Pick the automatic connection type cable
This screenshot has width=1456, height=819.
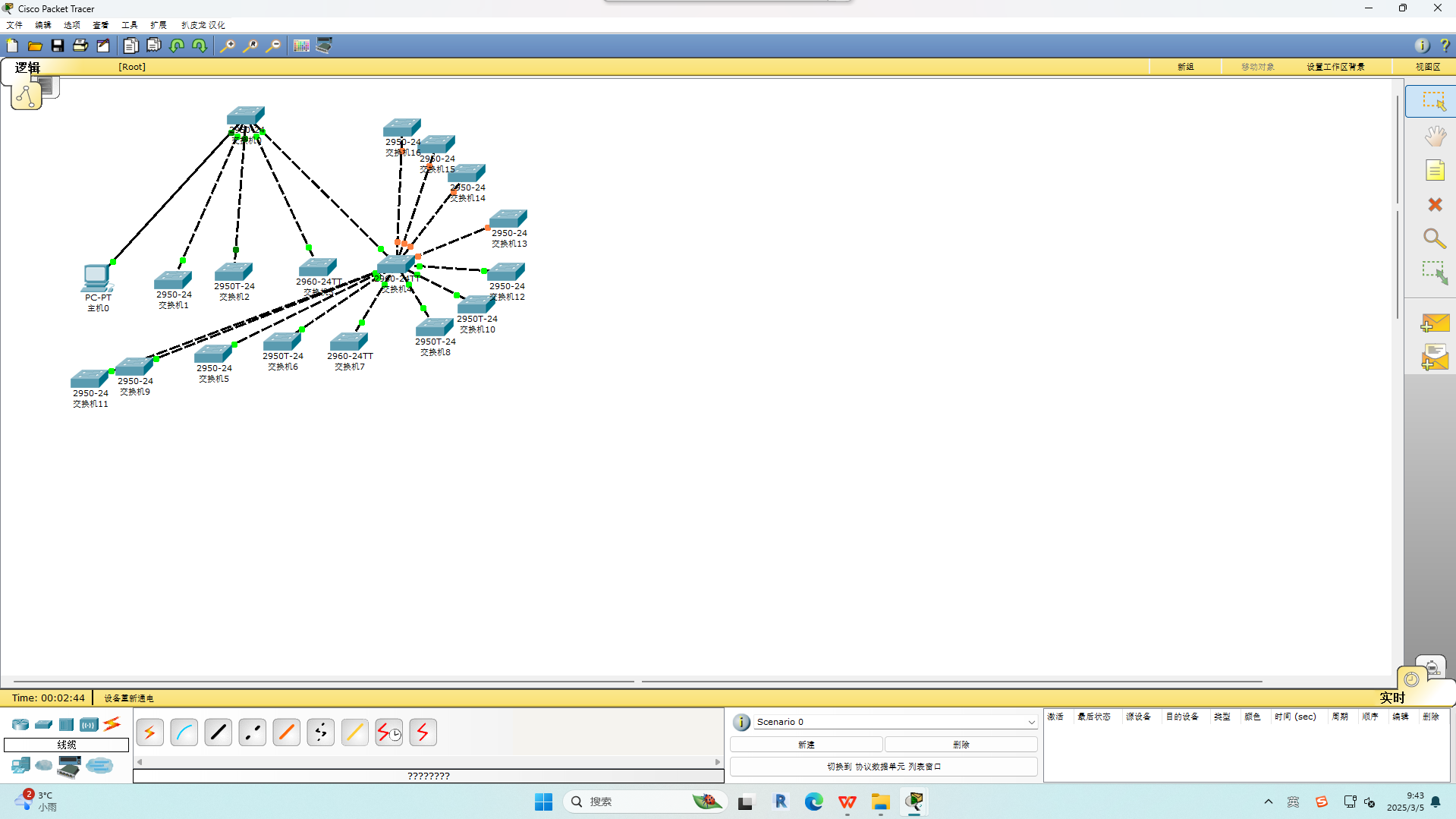pos(149,732)
